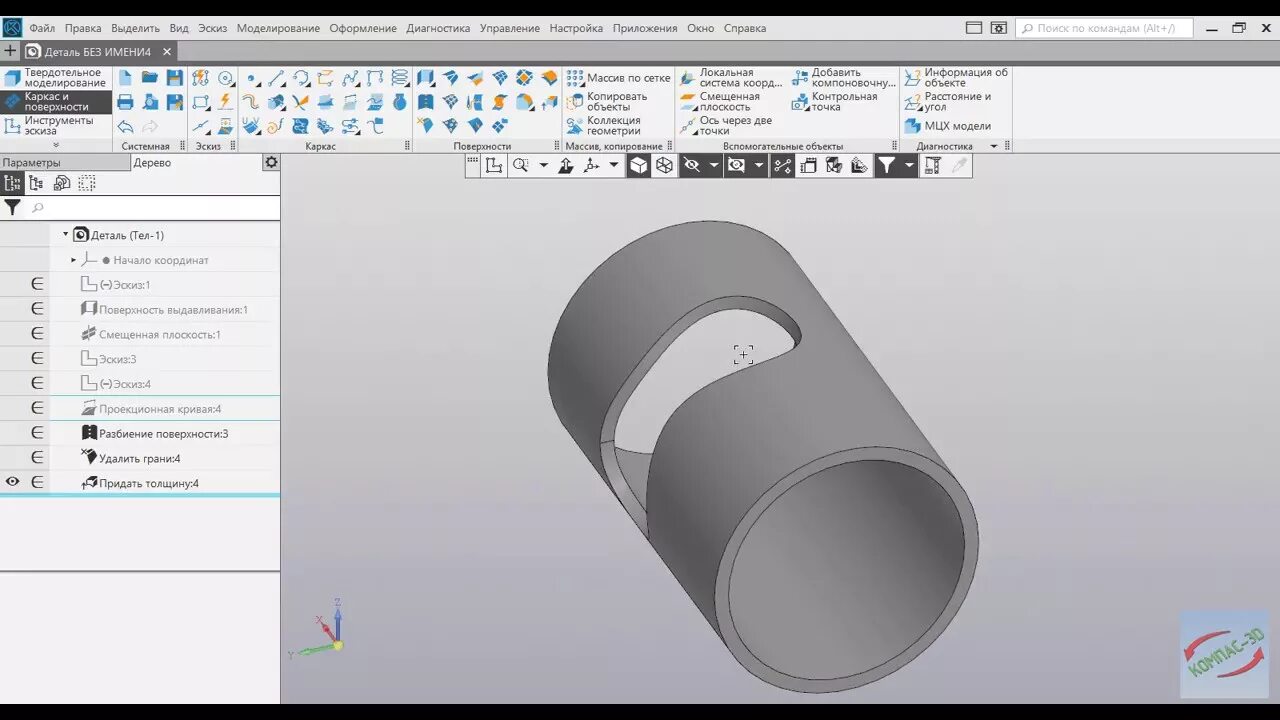This screenshot has height=720, width=1280.
Task: Open file folder icon in Системная
Action: click(x=150, y=78)
